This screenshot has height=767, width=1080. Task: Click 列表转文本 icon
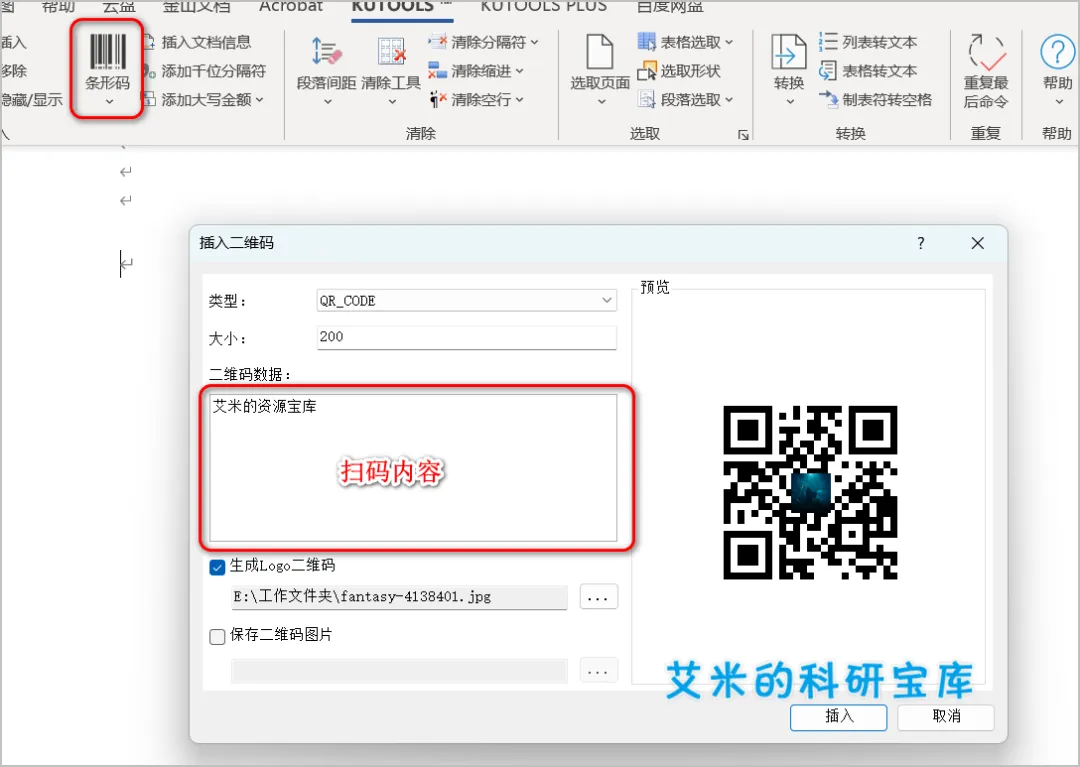(x=828, y=42)
